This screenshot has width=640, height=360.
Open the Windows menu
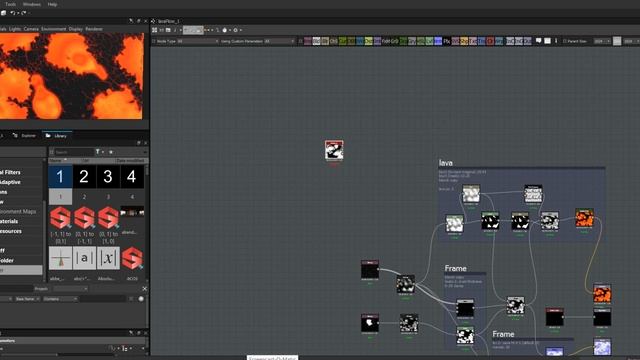tap(31, 4)
